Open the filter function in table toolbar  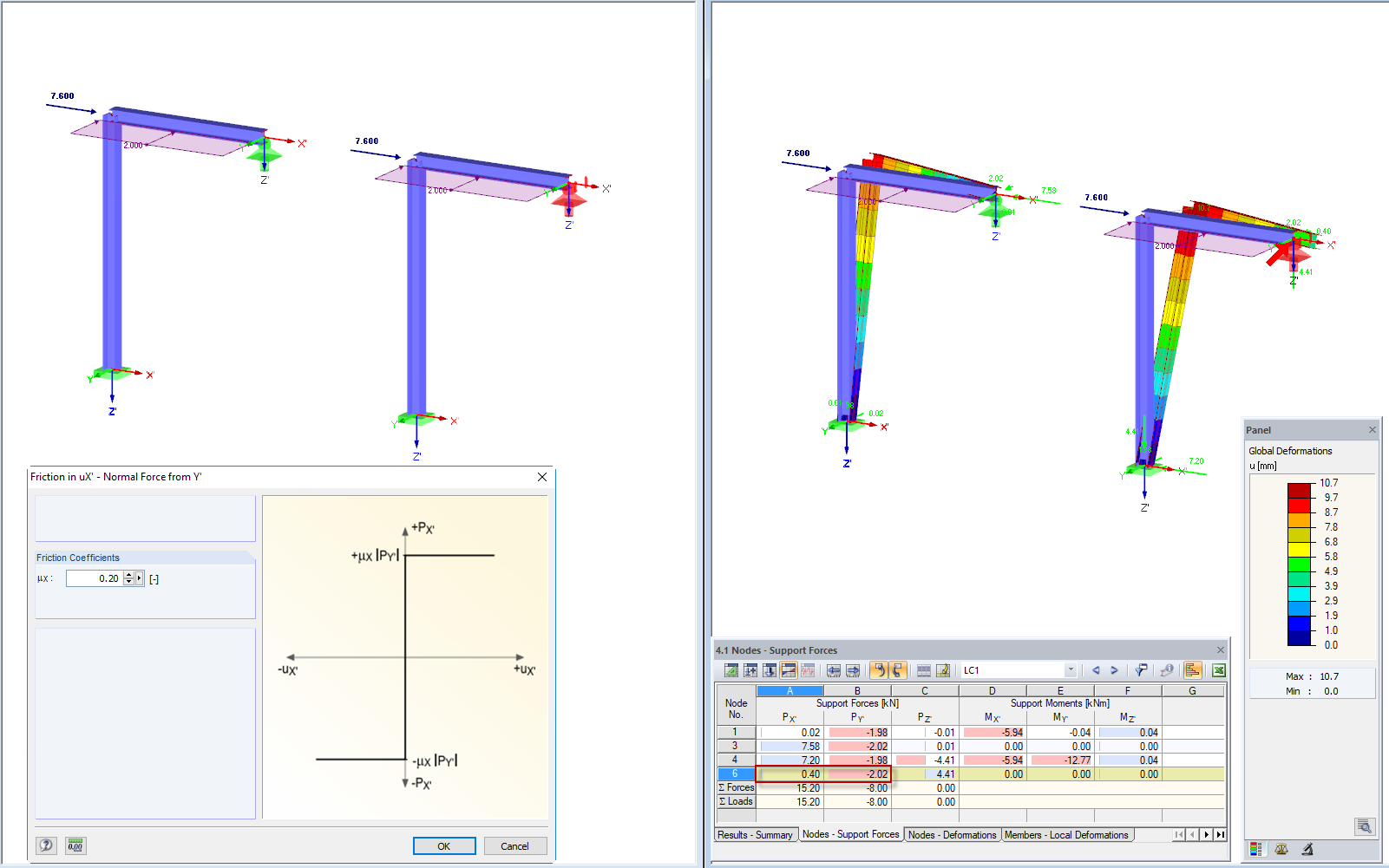coord(1142,670)
